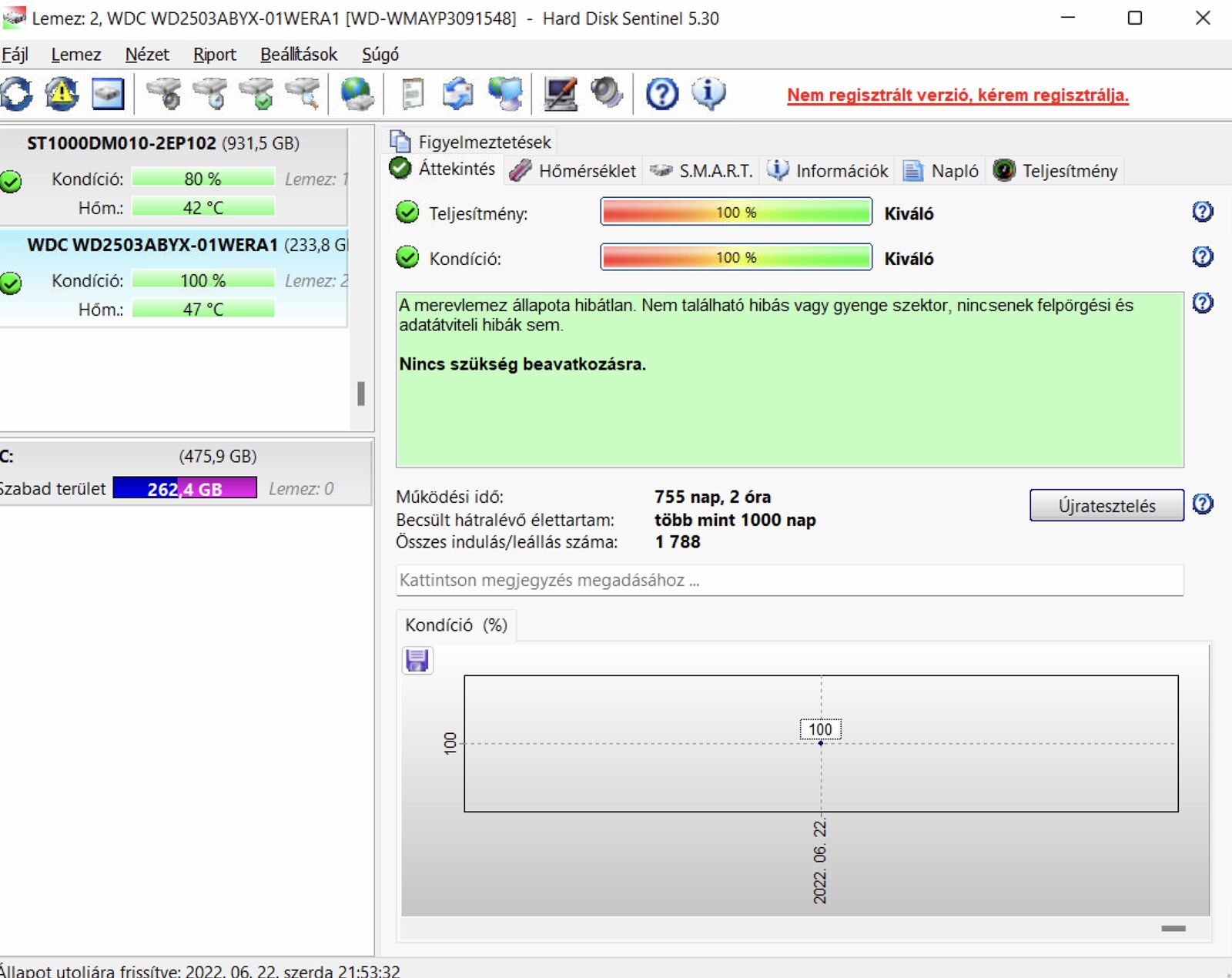1232x978 pixels.
Task: Open the Fájl menu
Action: (15, 55)
